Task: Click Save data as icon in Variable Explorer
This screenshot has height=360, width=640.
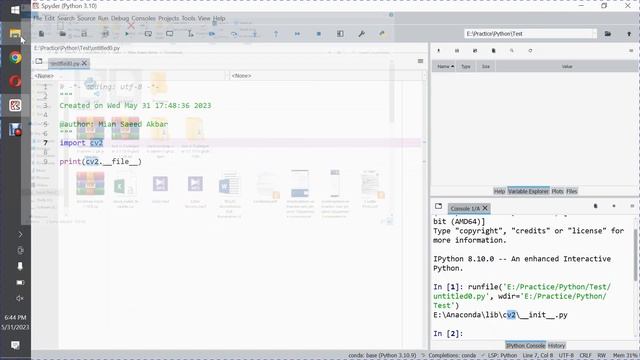Action: point(475,51)
